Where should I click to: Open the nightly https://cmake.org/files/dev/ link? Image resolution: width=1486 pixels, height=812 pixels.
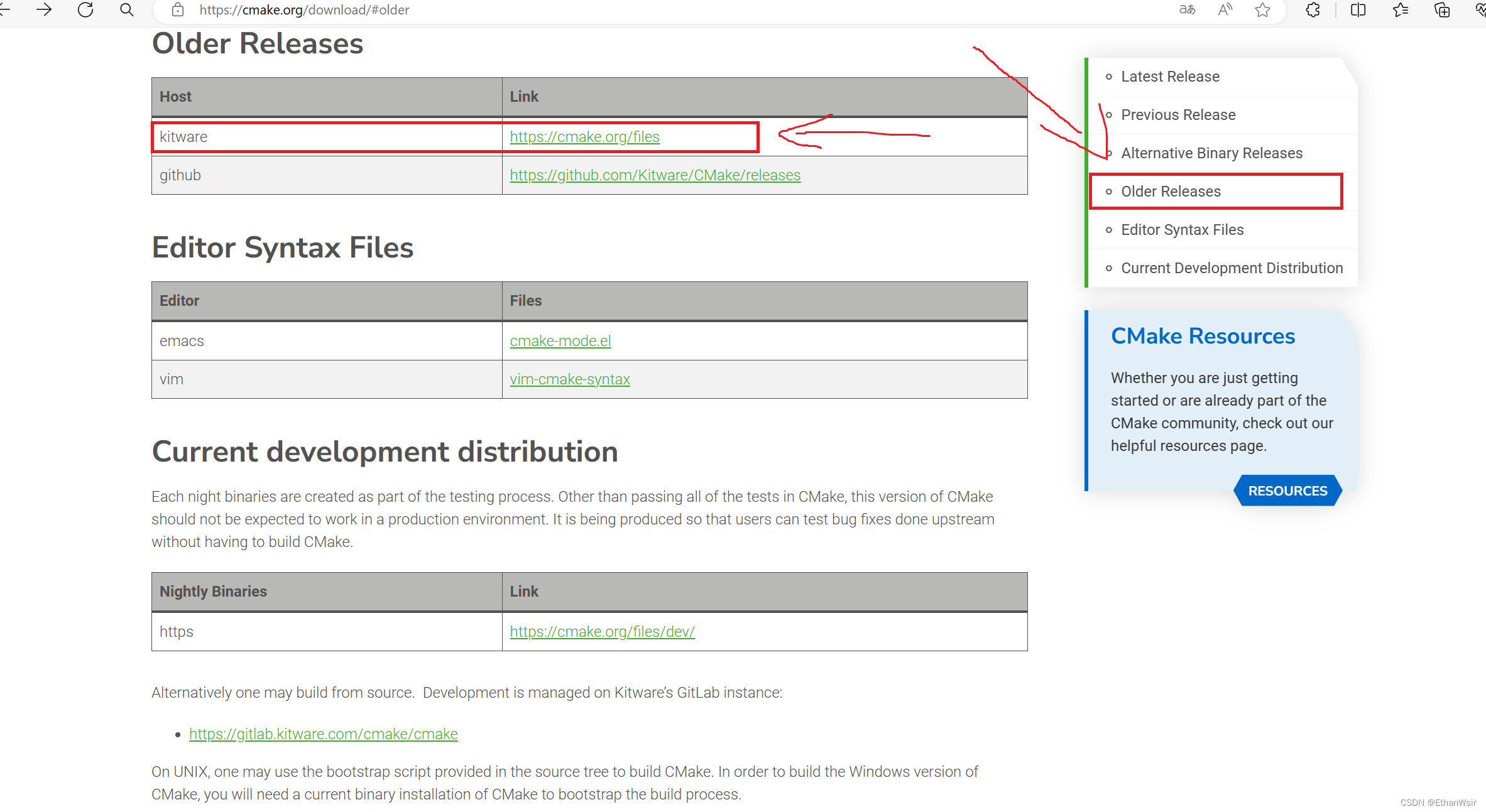[602, 632]
